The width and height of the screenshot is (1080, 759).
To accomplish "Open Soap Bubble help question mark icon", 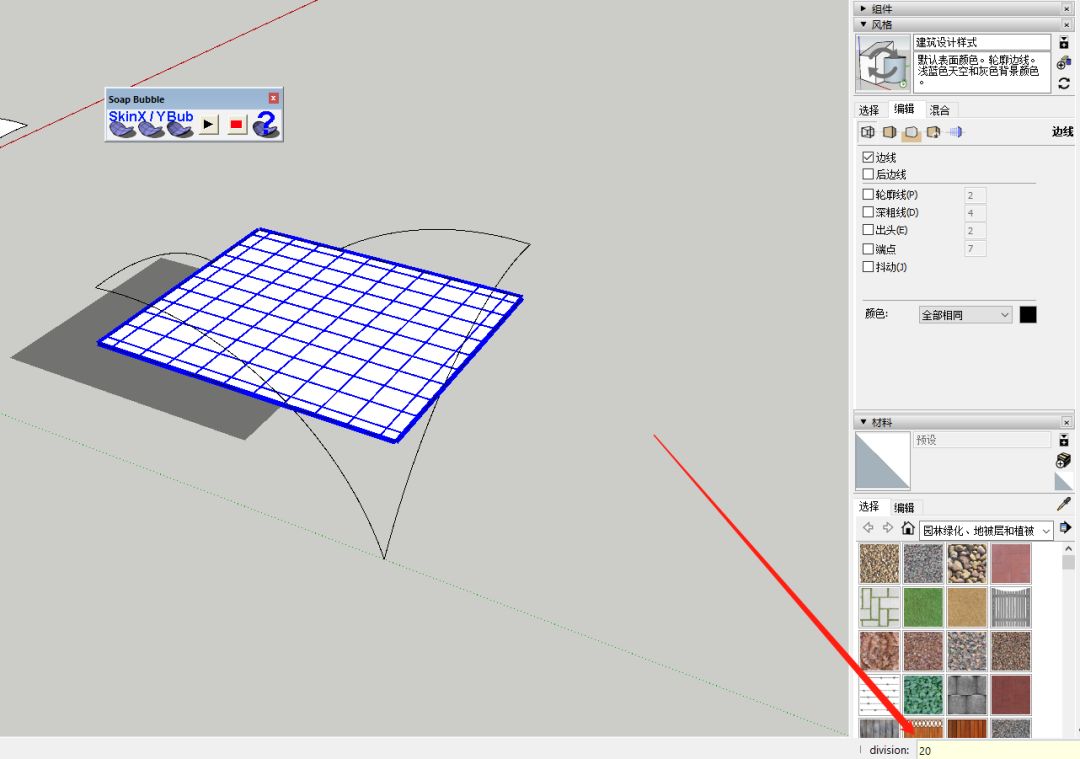I will tap(265, 124).
